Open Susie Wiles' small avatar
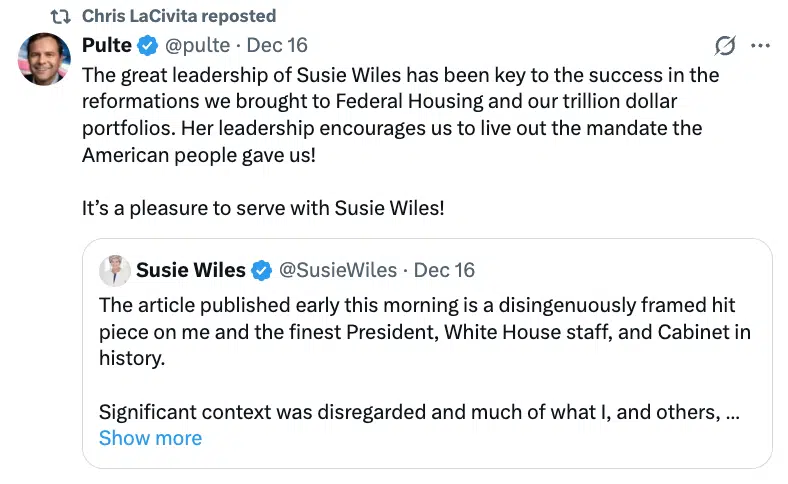The image size is (788, 484). click(114, 270)
